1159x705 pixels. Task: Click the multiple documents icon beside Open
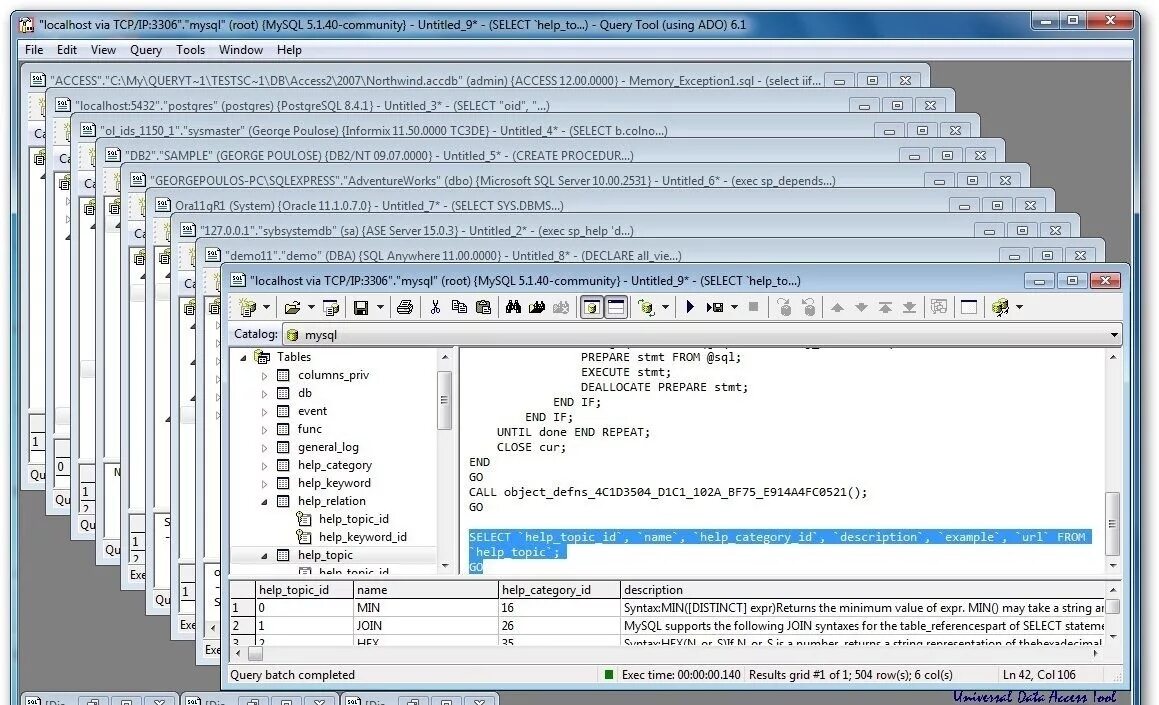(x=331, y=307)
